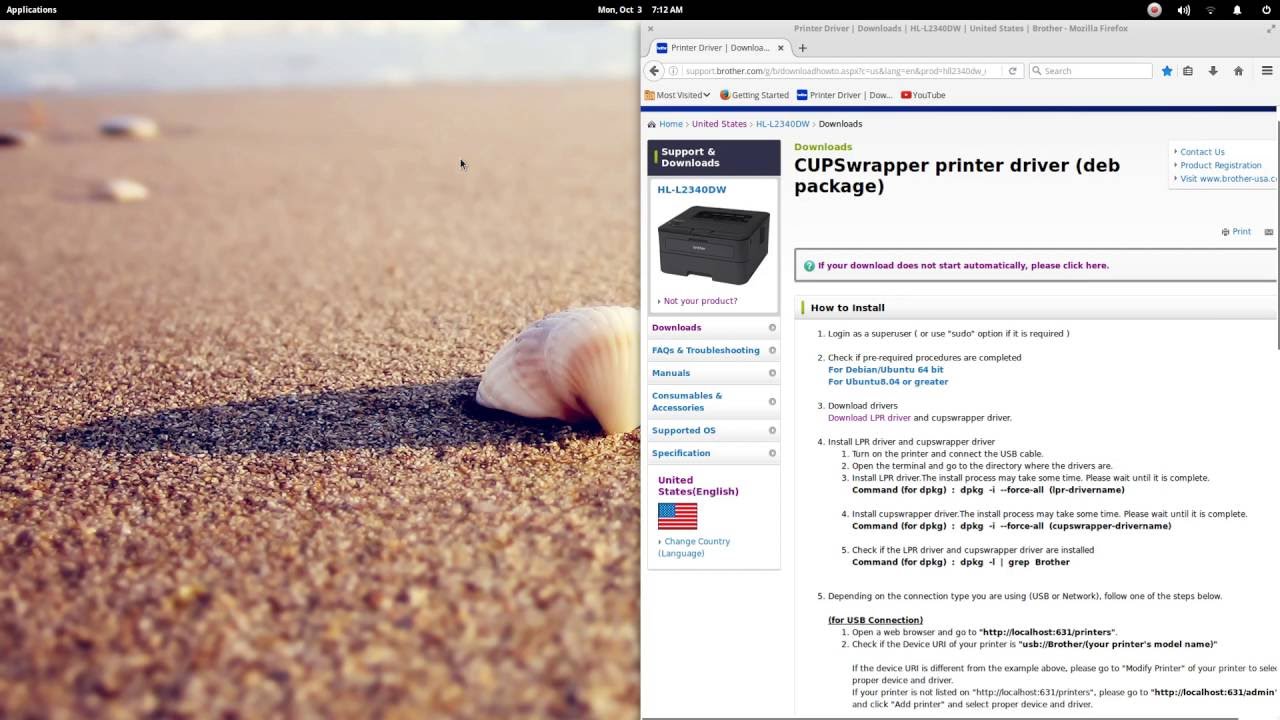Click the How to Install heading
This screenshot has height=720, width=1280.
[x=847, y=308]
